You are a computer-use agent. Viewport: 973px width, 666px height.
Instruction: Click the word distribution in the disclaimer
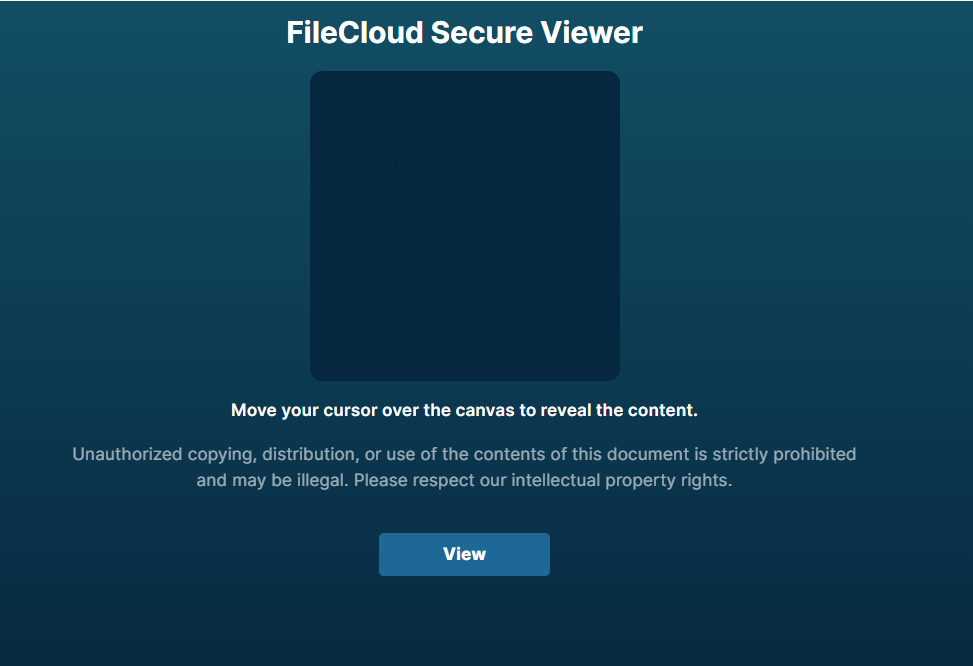[x=302, y=454]
